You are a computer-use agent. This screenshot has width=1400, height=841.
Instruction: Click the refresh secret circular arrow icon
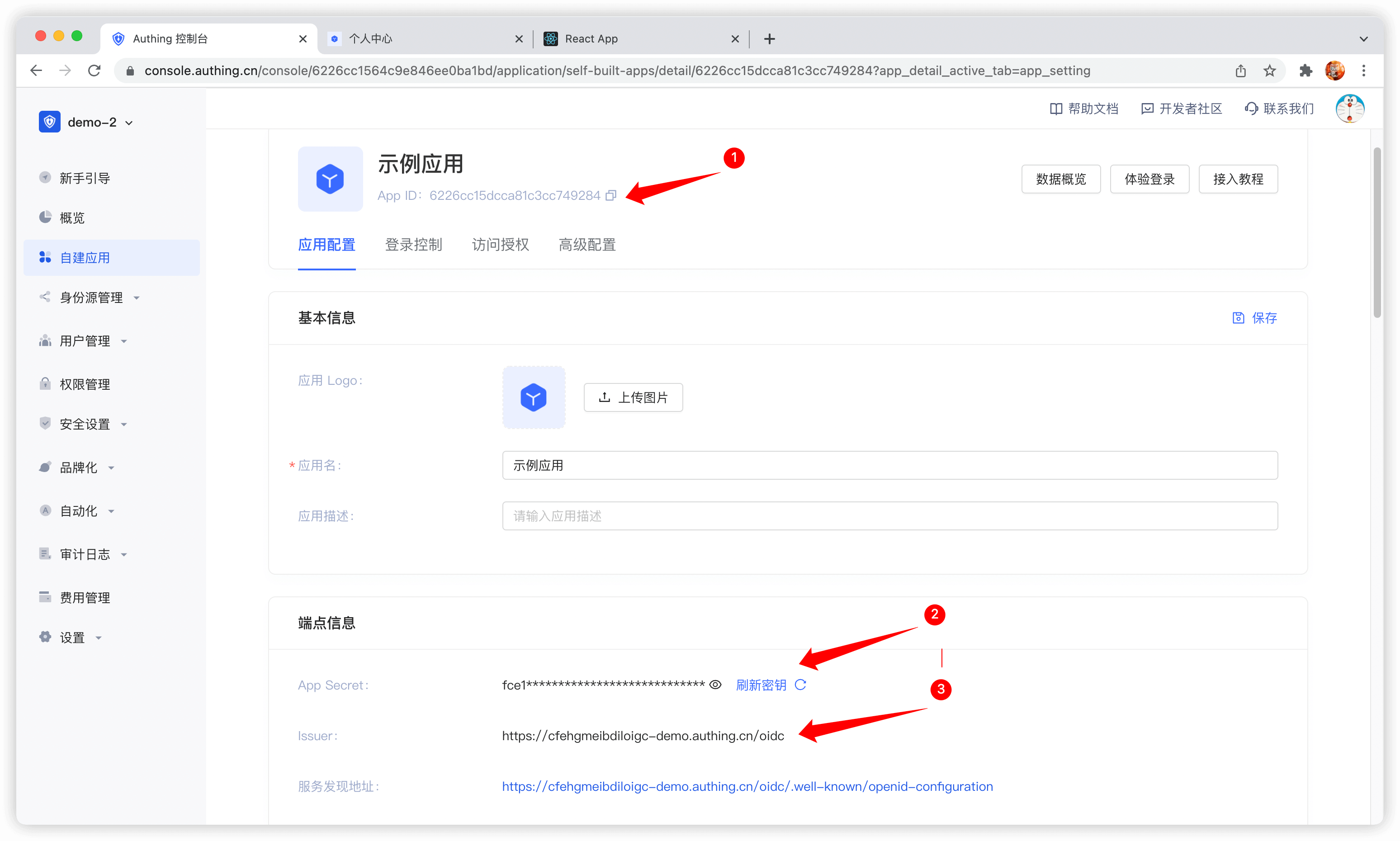(x=800, y=685)
